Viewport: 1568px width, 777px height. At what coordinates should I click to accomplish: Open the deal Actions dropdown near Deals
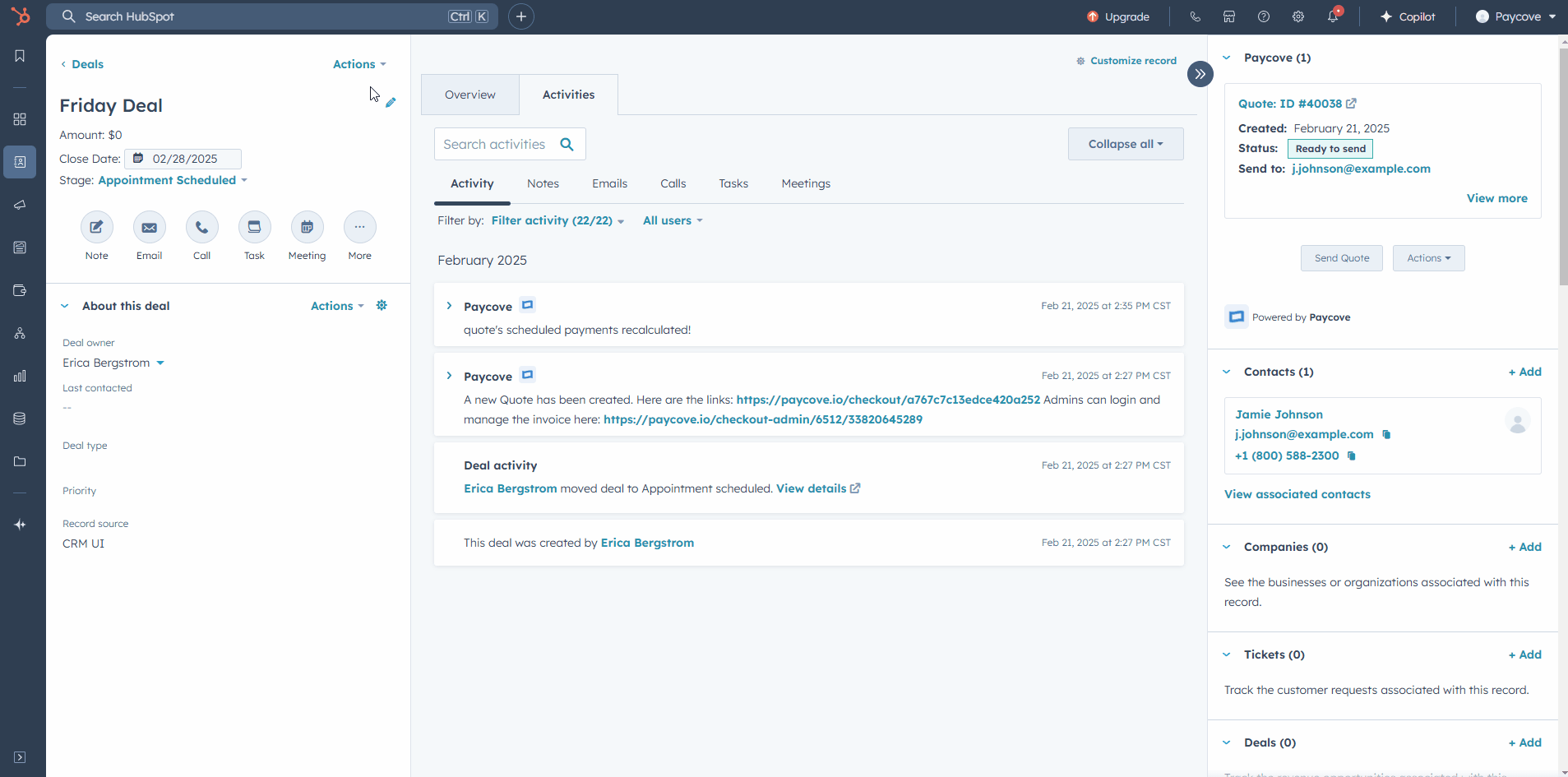pos(359,64)
